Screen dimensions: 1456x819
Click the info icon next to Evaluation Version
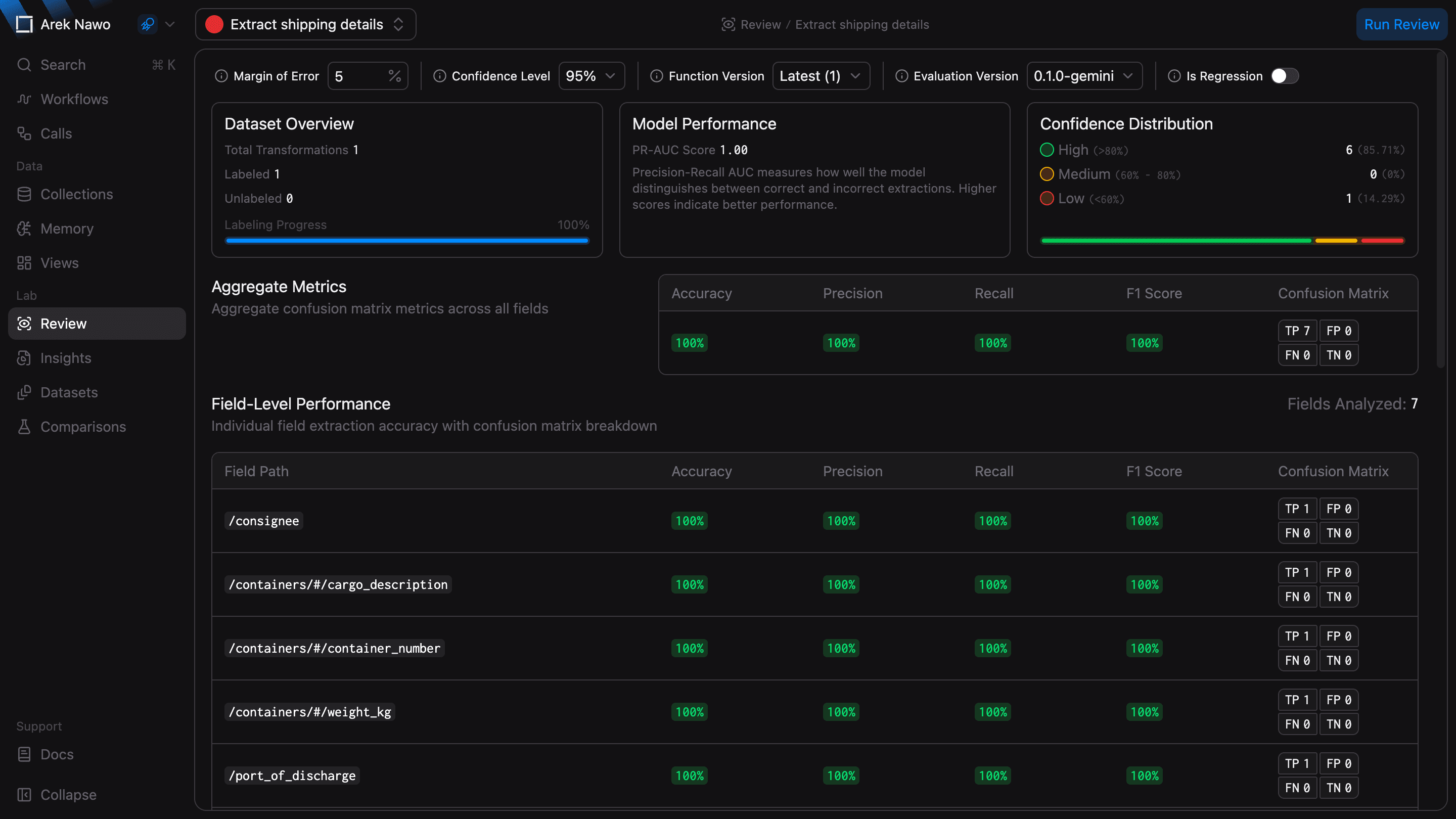[901, 76]
